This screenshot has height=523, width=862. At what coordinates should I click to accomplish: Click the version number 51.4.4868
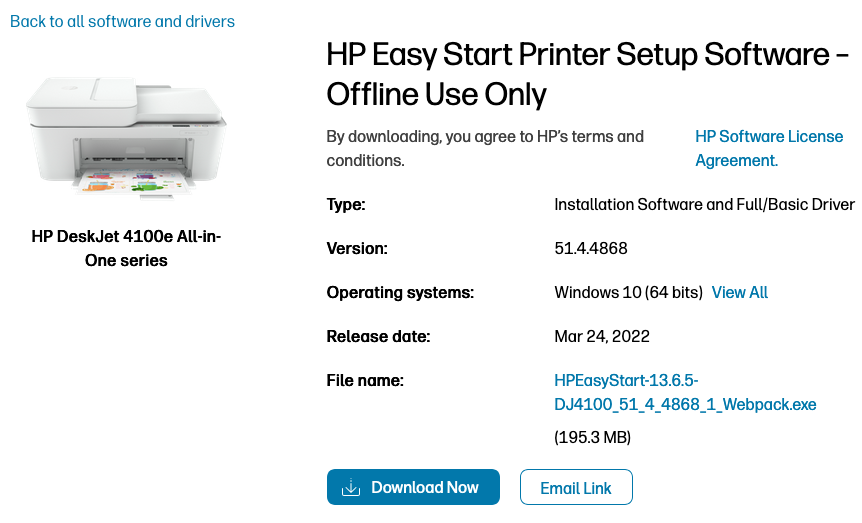pyautogui.click(x=591, y=248)
